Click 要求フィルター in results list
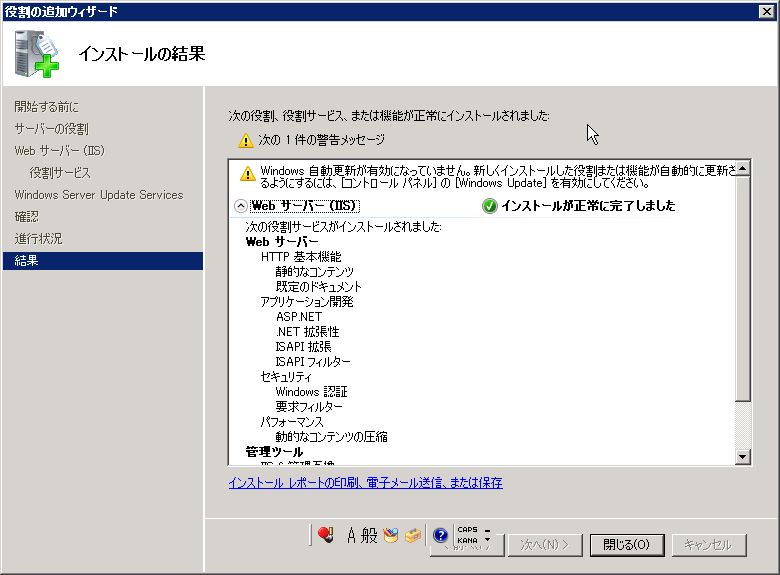Viewport: 780px width, 575px height. coord(309,406)
